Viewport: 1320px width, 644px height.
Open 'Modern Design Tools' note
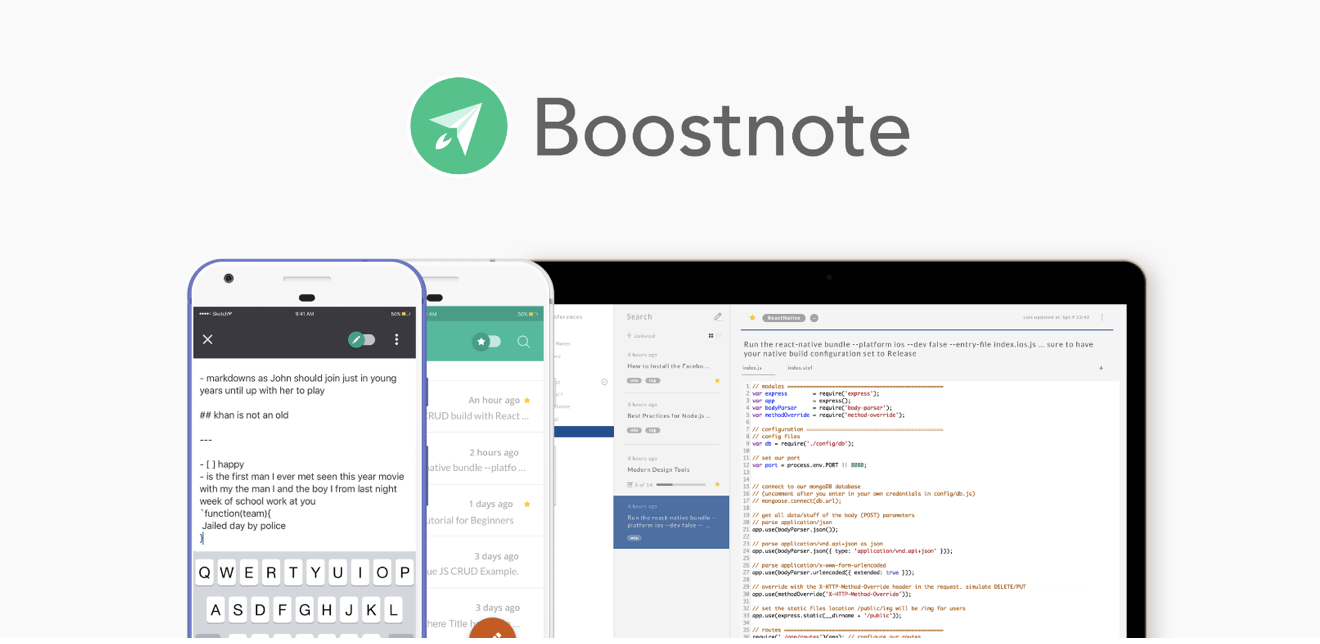pyautogui.click(x=672, y=470)
